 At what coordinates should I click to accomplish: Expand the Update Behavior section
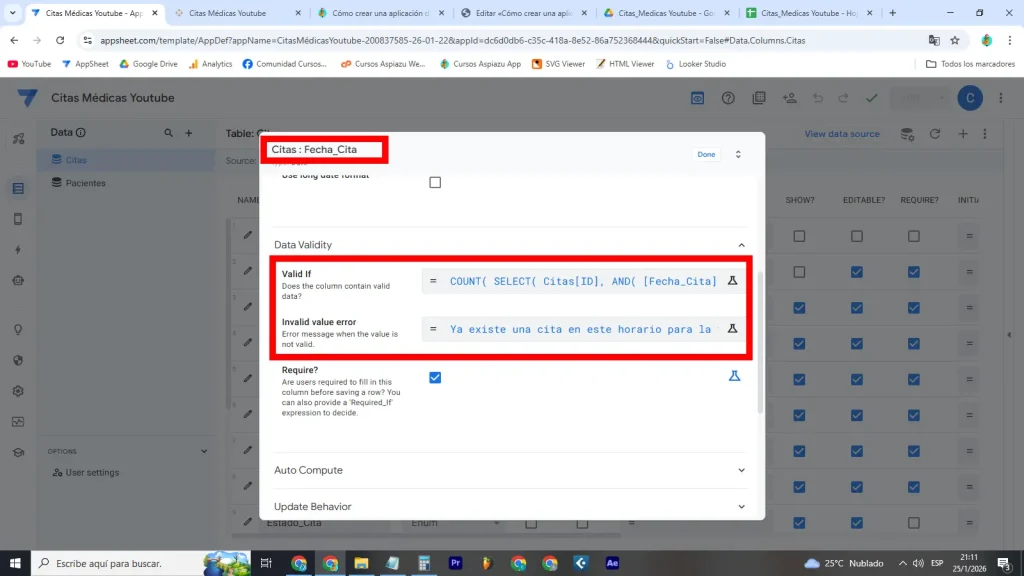[741, 507]
